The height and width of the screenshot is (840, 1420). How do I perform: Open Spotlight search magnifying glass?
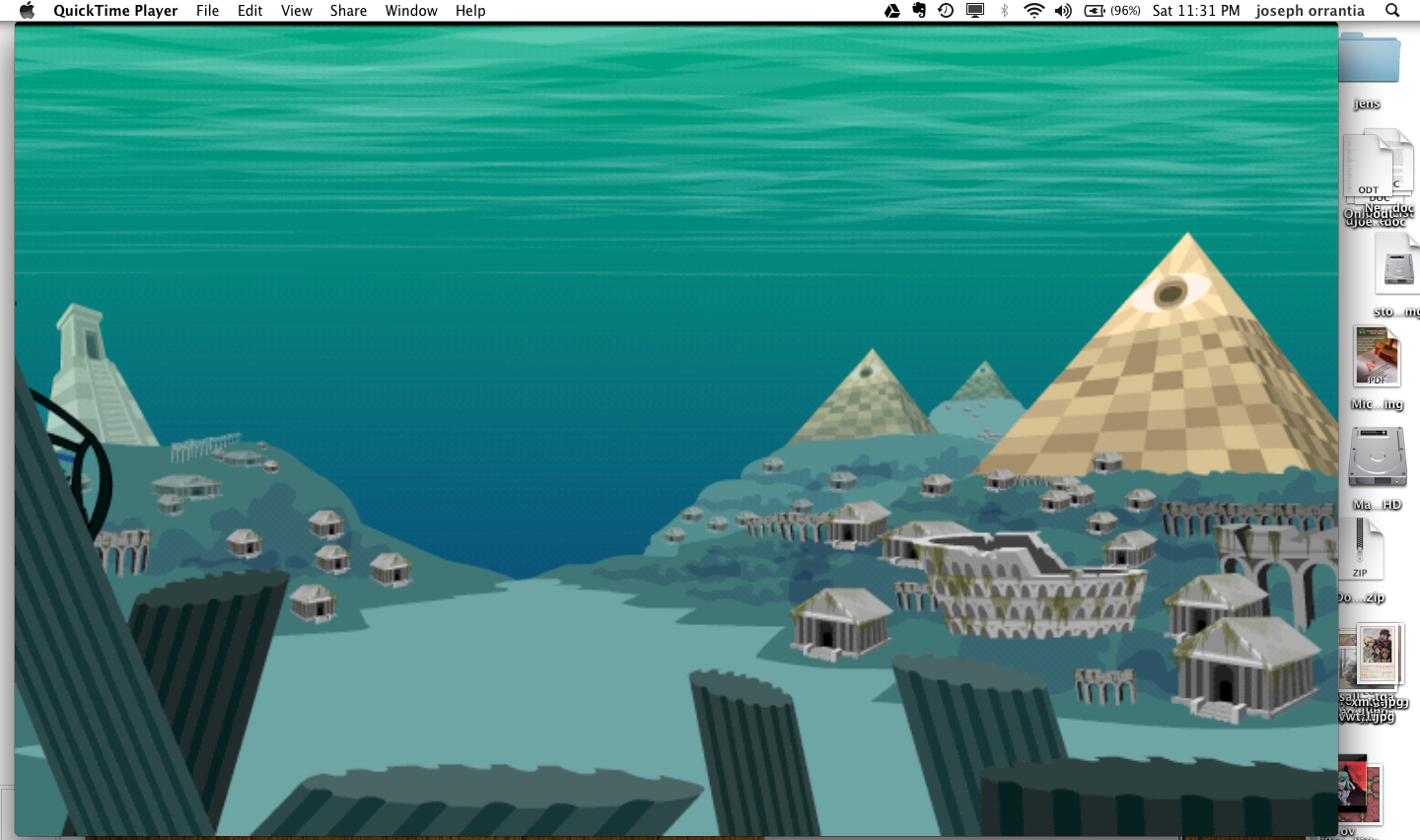[x=1392, y=11]
